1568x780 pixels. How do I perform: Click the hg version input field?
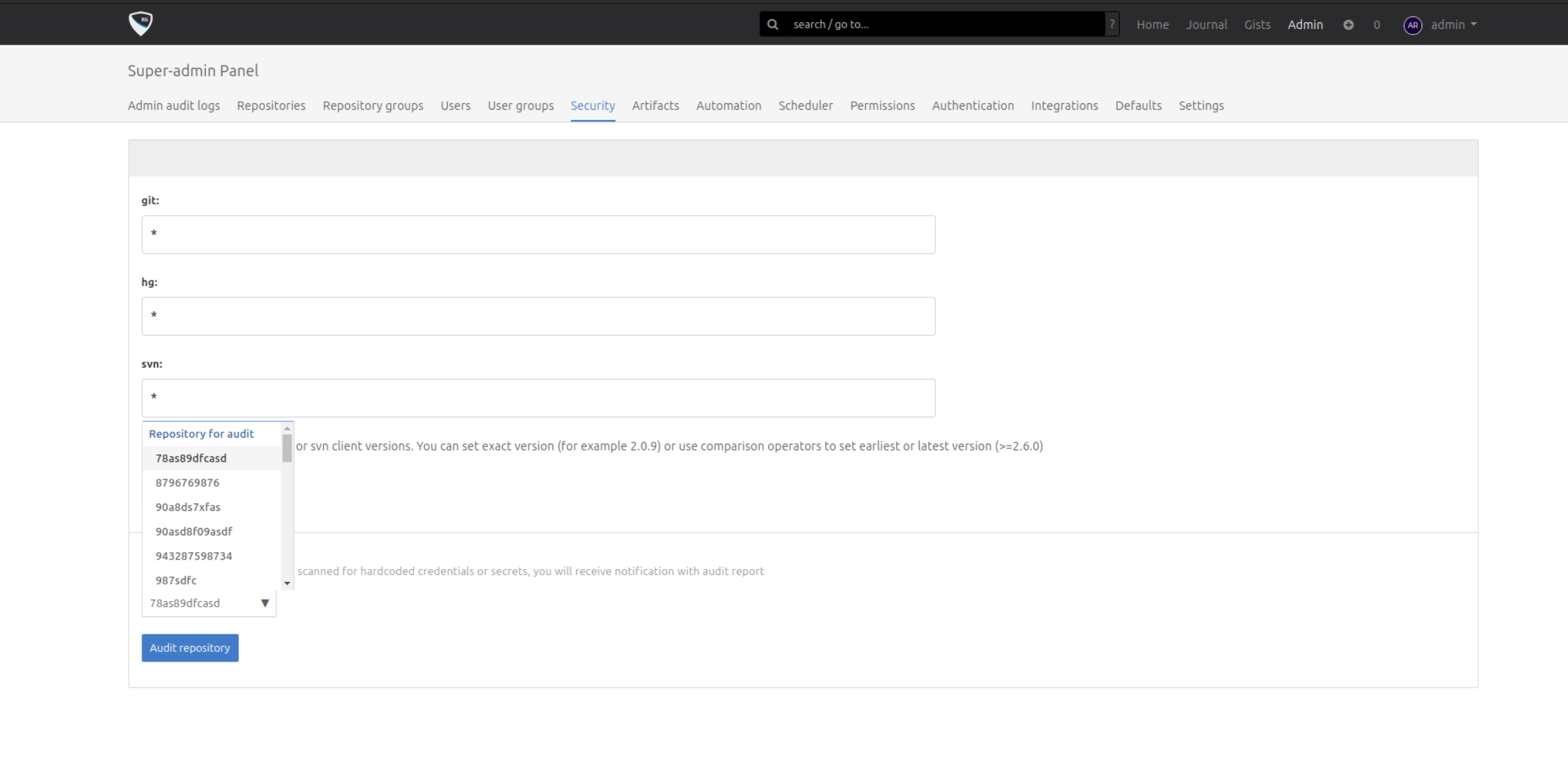pos(538,316)
